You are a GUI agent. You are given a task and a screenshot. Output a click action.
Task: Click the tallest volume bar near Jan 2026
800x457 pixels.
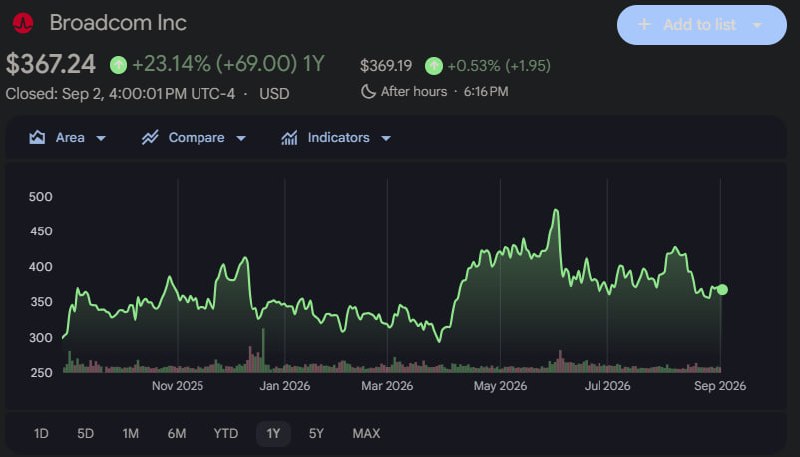point(263,350)
